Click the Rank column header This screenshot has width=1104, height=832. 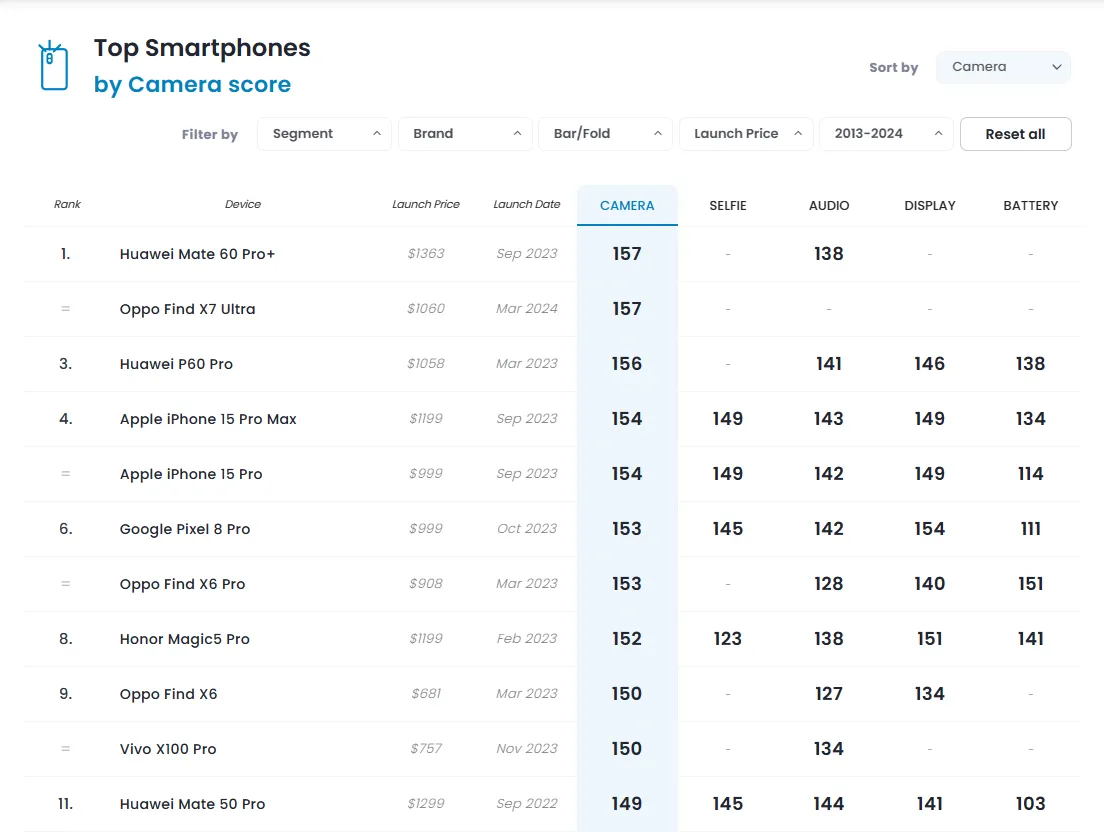68,204
